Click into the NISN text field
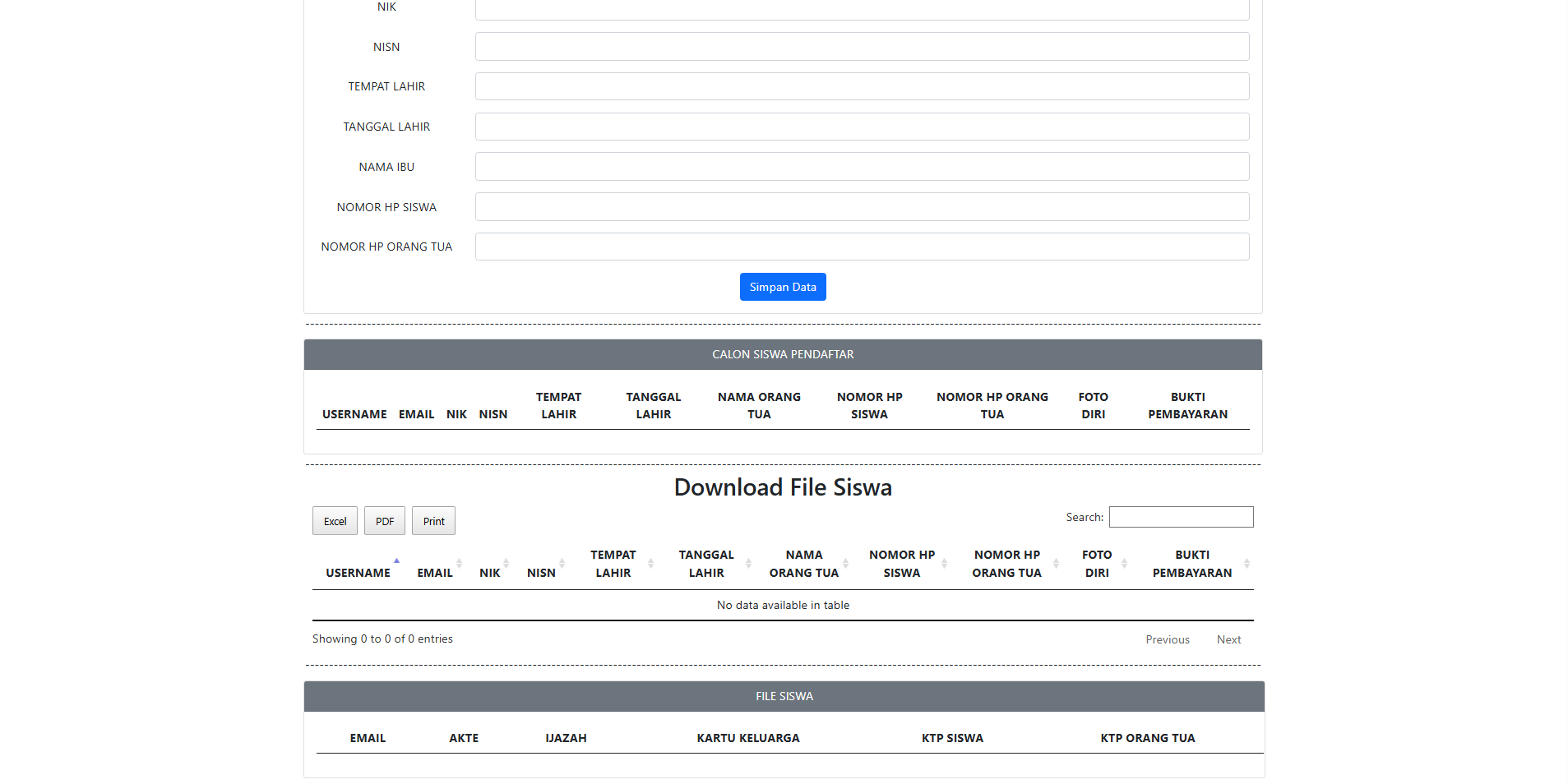Viewport: 1568px width, 784px height. [x=862, y=47]
